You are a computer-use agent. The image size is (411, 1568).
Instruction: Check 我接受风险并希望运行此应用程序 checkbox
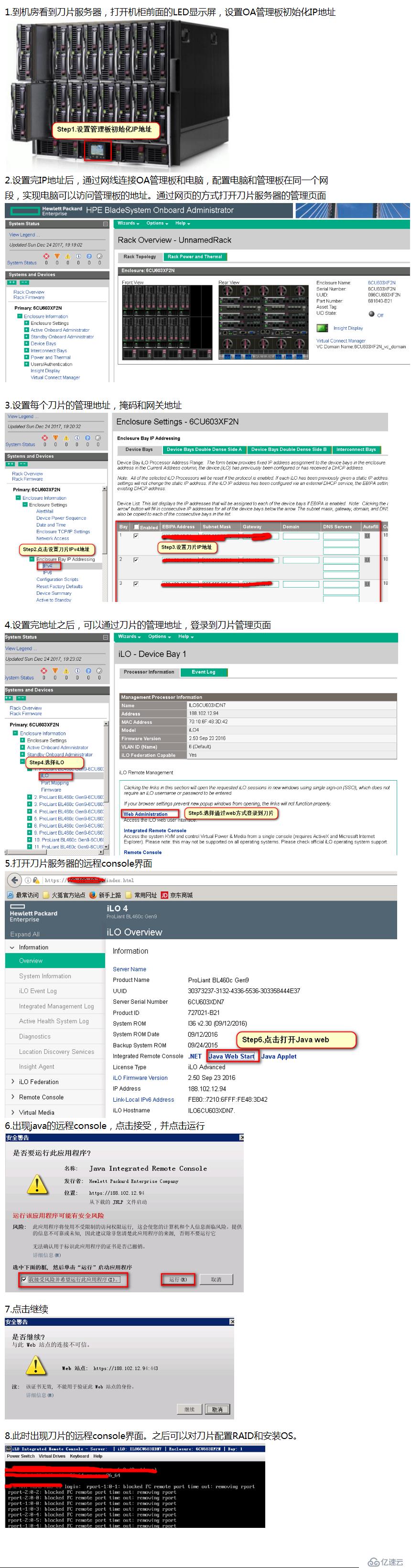click(x=24, y=1279)
